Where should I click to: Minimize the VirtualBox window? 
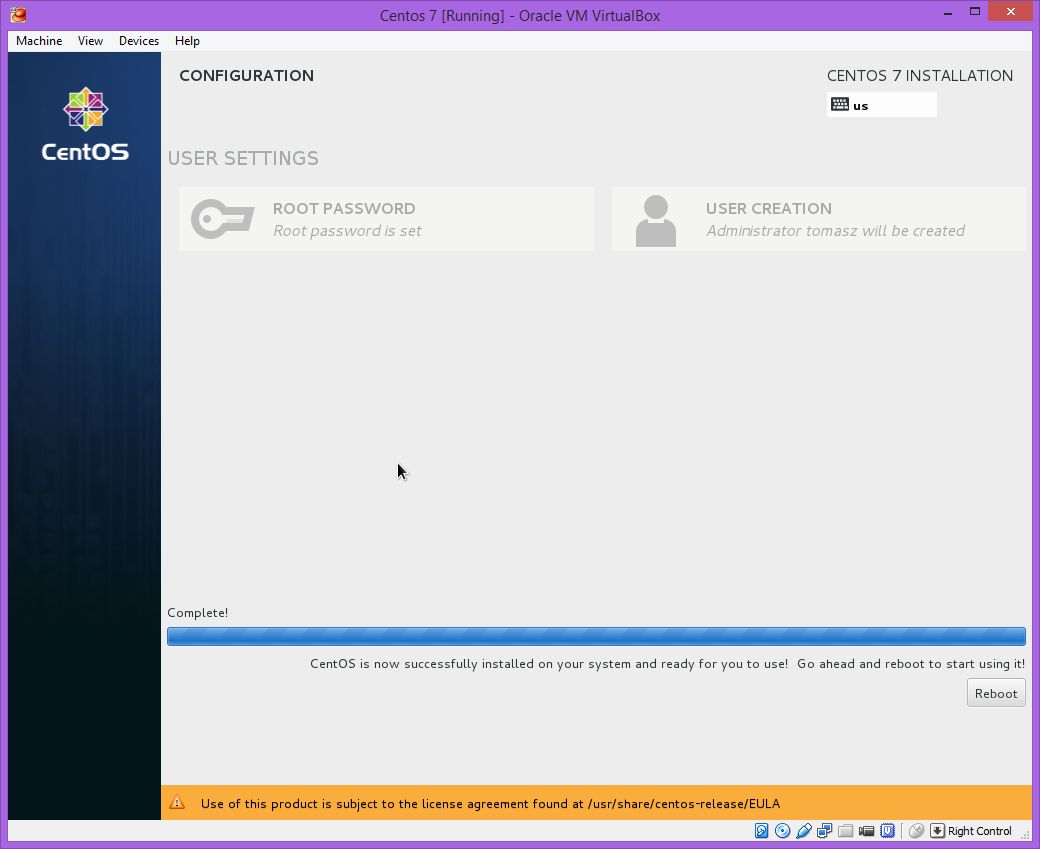click(x=948, y=13)
